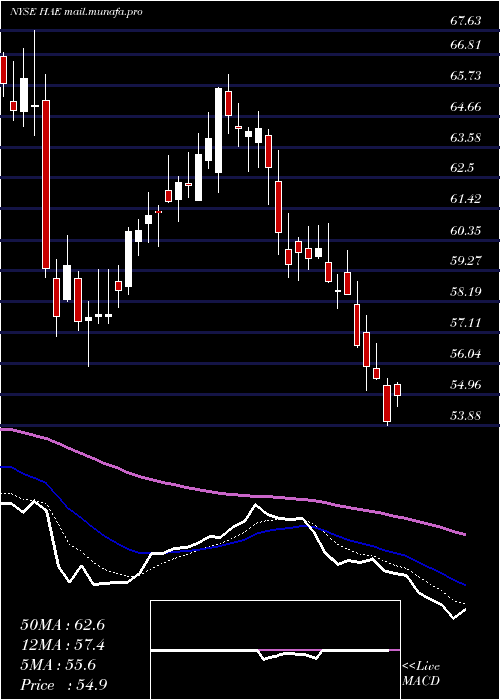This screenshot has height=700, width=500.
Task: Click the NYSE HAE mail.munafa.pro chart title
Action: click(76, 12)
